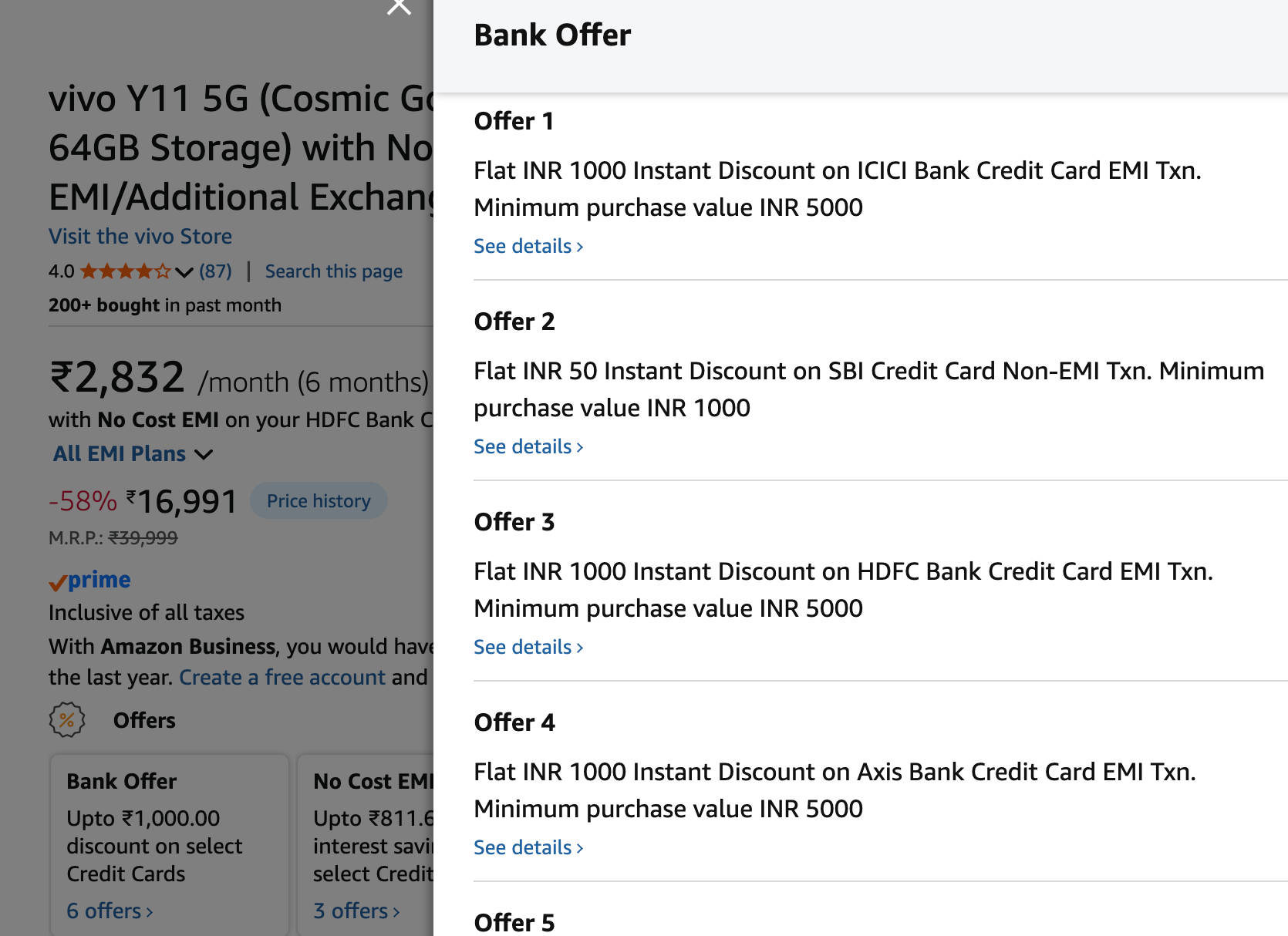Click Search this page link

334,271
